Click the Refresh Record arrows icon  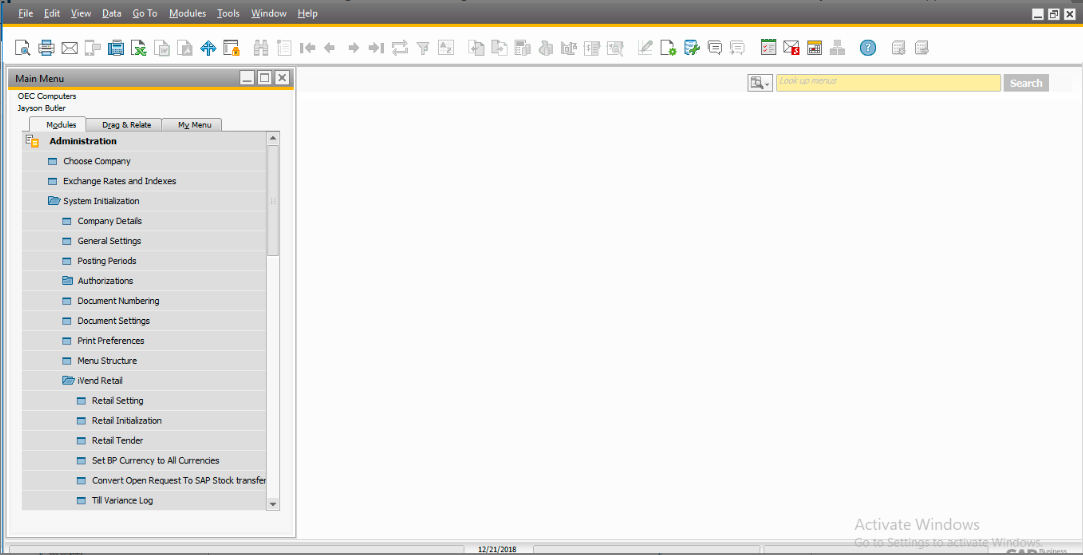(x=400, y=48)
